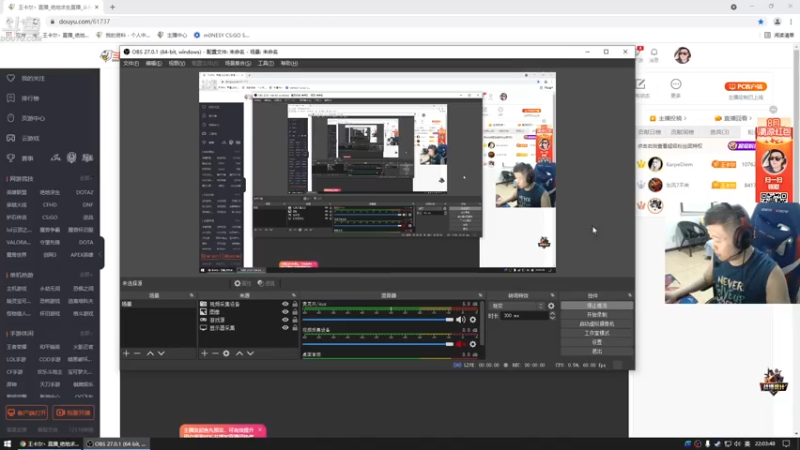Lock the Game Capture source row
800x450 pixels.
click(x=294, y=320)
